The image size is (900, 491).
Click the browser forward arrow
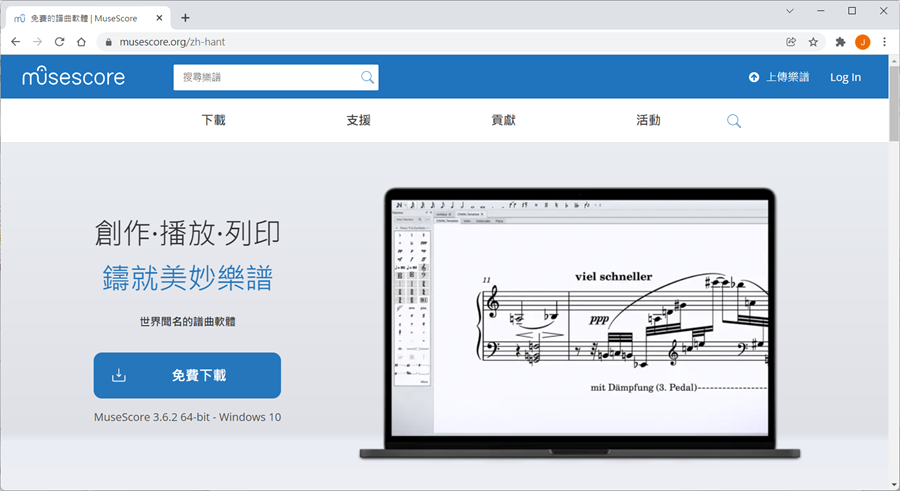pyautogui.click(x=37, y=42)
